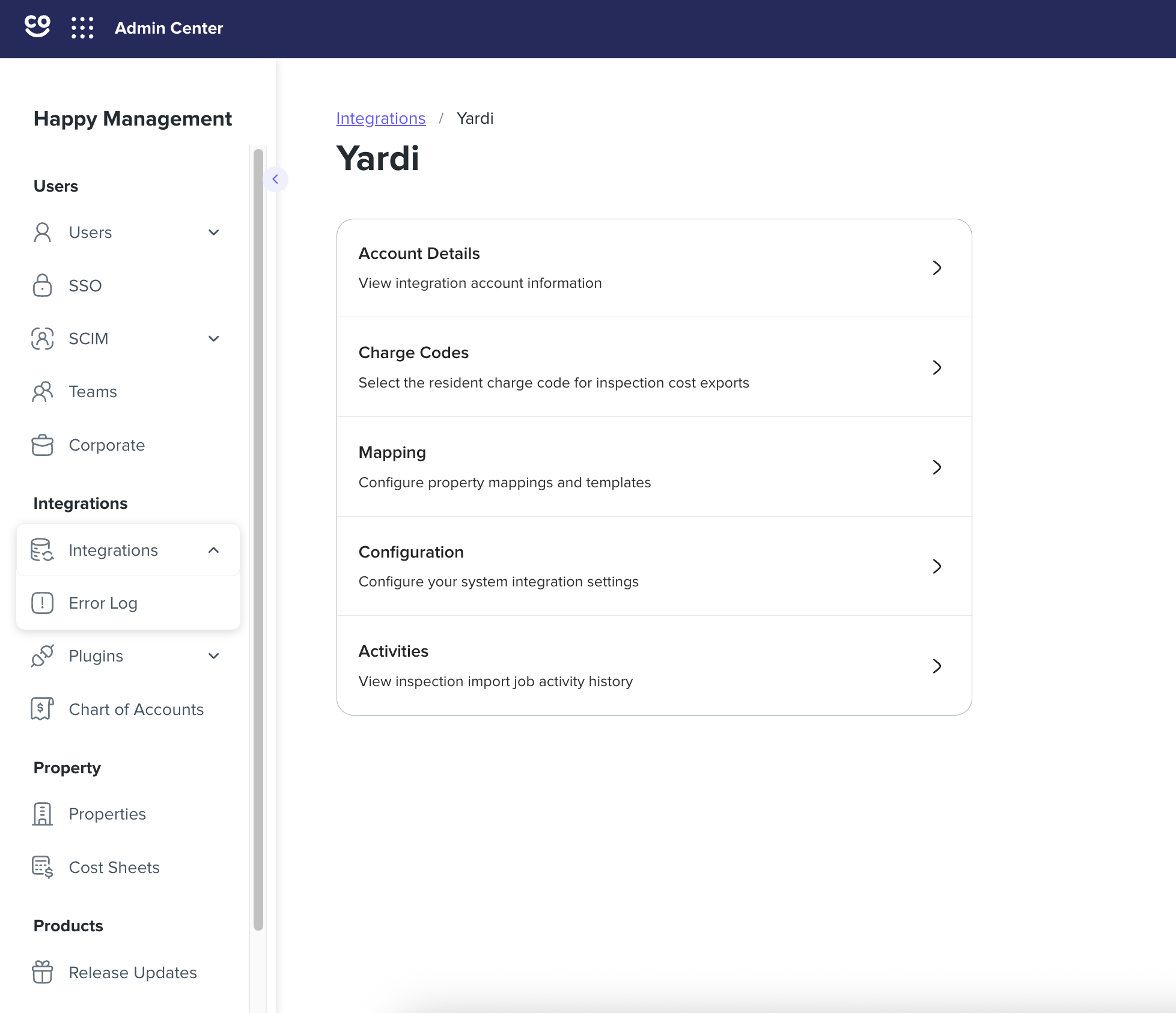This screenshot has width=1176, height=1013.
Task: Open Account Details via its right chevron
Action: tap(937, 268)
